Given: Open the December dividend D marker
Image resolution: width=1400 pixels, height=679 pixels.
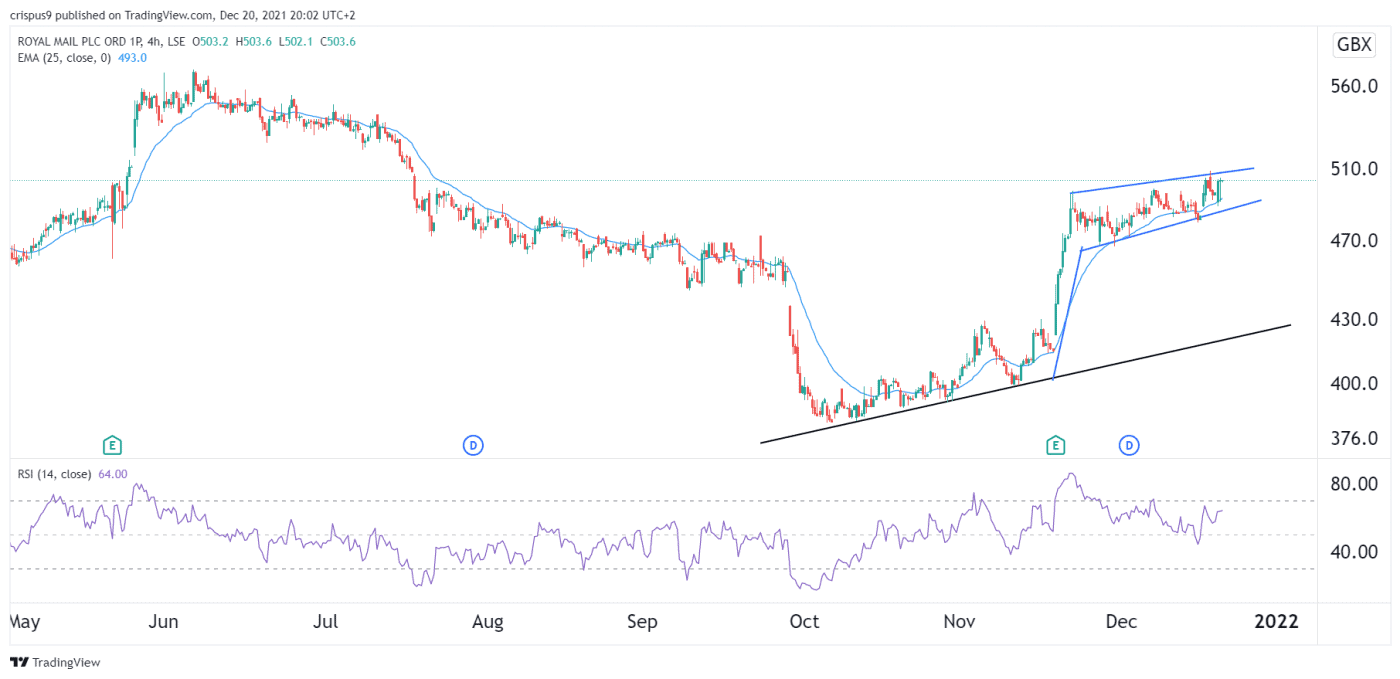Looking at the screenshot, I should pyautogui.click(x=1129, y=444).
